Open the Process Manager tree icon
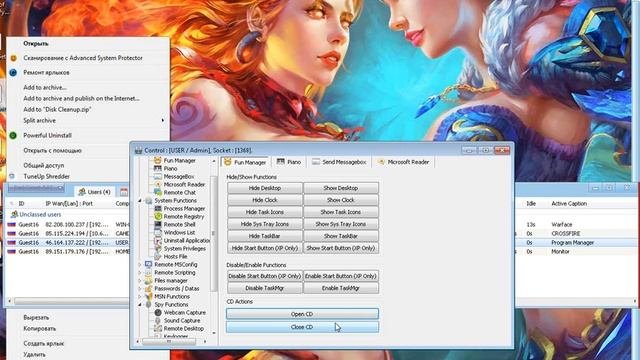 click(158, 208)
